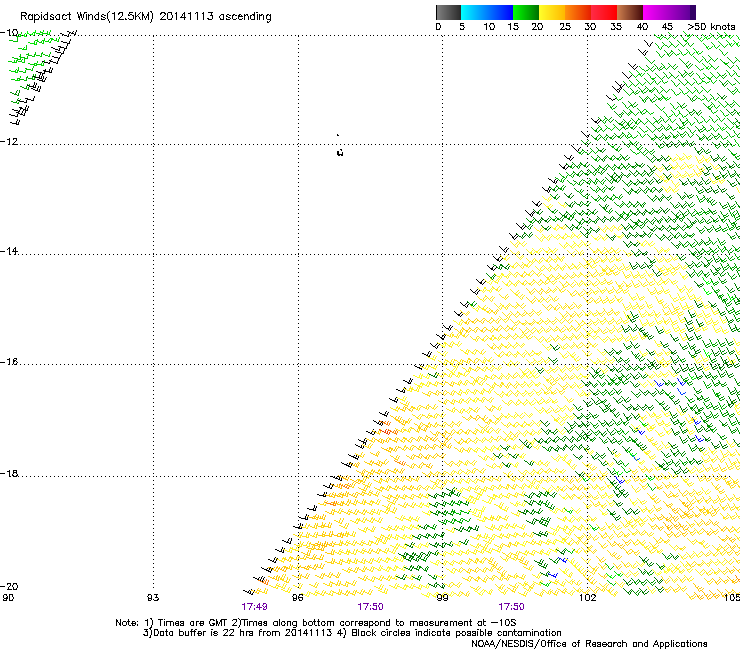Click the '-20' latitude axis label

point(9,586)
